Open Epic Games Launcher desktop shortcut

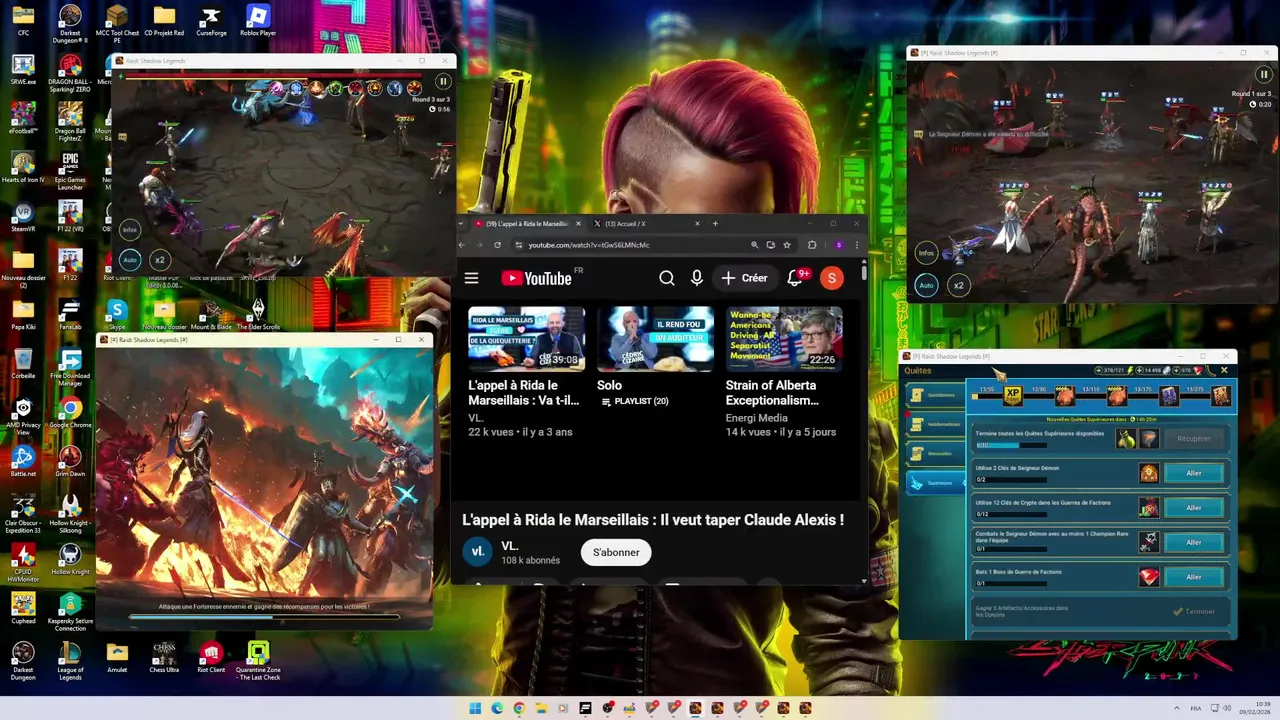point(70,170)
